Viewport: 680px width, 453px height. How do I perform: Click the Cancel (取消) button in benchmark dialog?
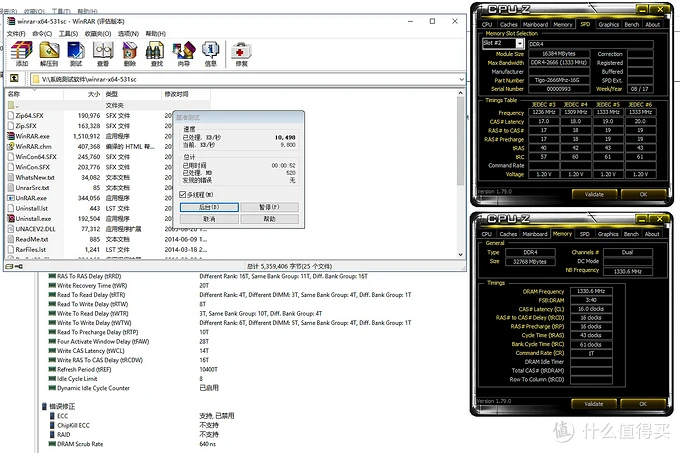point(209,219)
